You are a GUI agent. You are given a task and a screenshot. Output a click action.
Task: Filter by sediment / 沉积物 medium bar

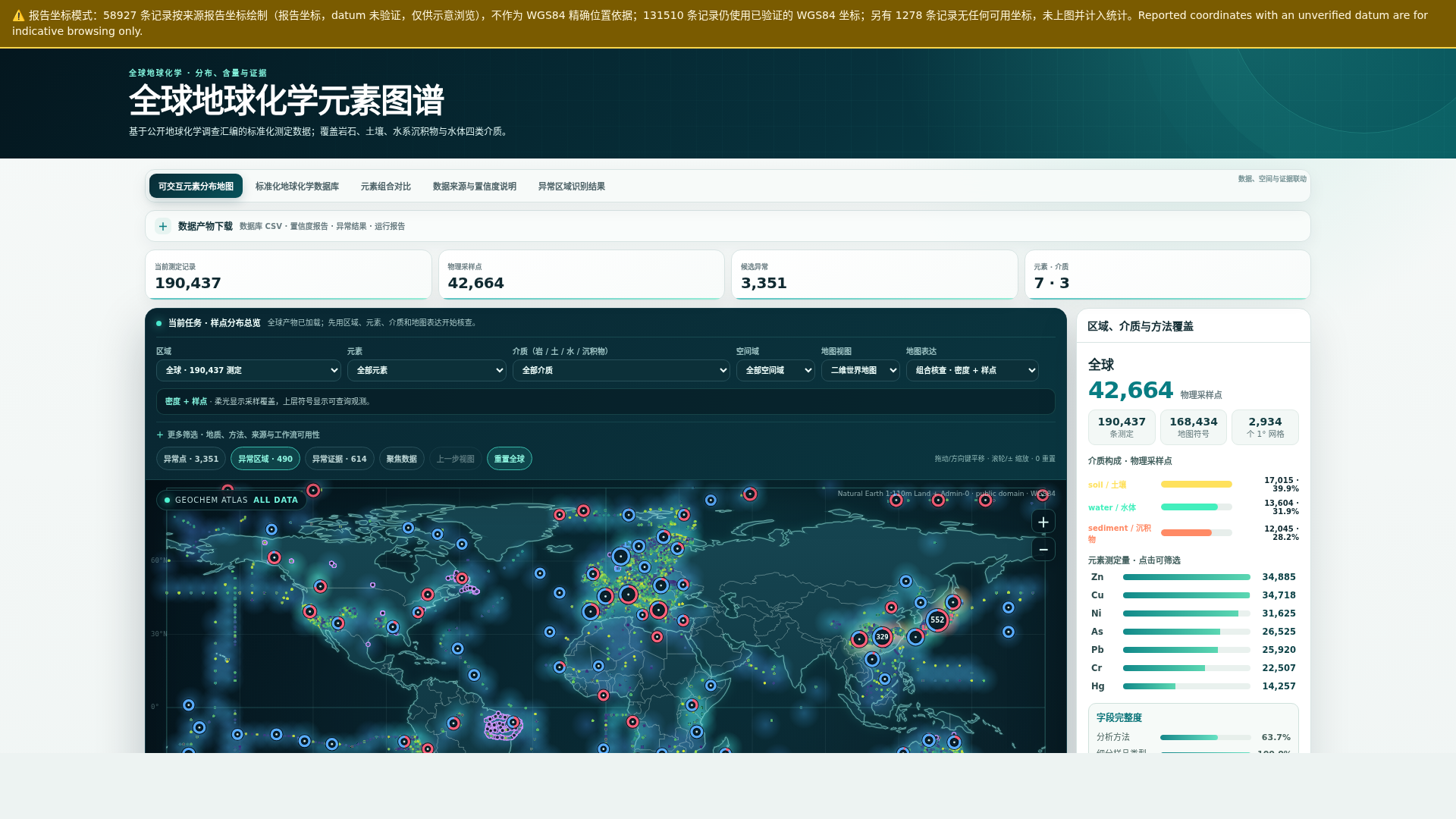click(x=1194, y=533)
